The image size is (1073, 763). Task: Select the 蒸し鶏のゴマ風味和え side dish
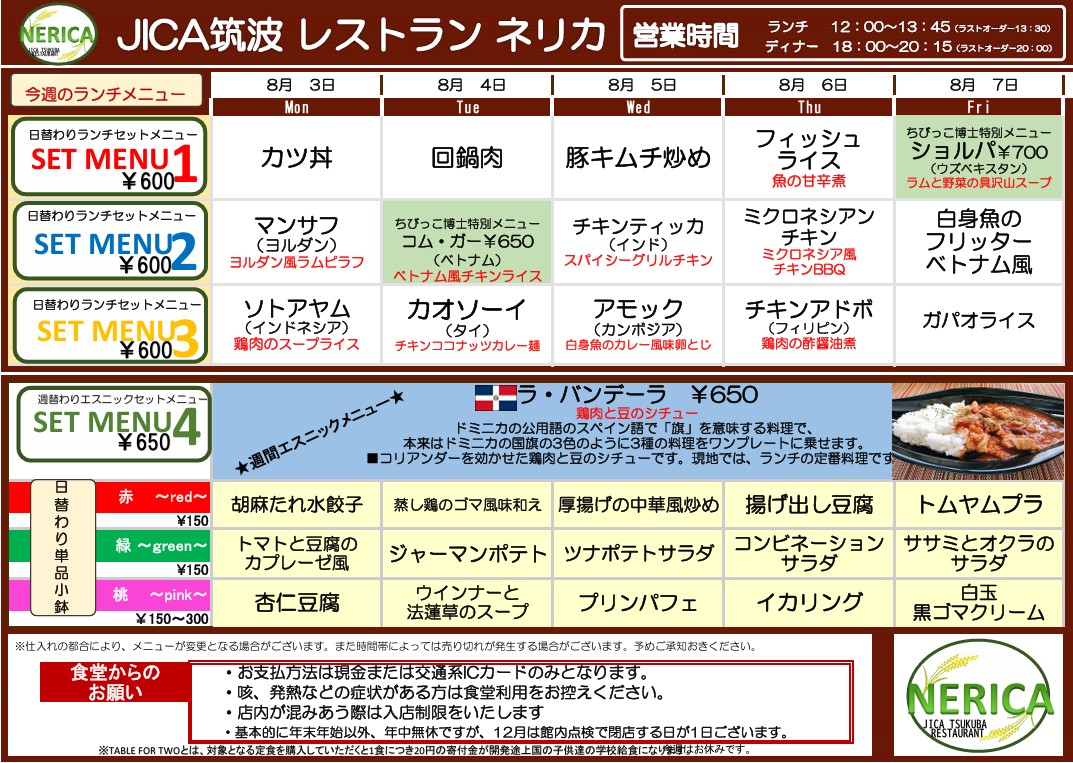click(x=467, y=504)
